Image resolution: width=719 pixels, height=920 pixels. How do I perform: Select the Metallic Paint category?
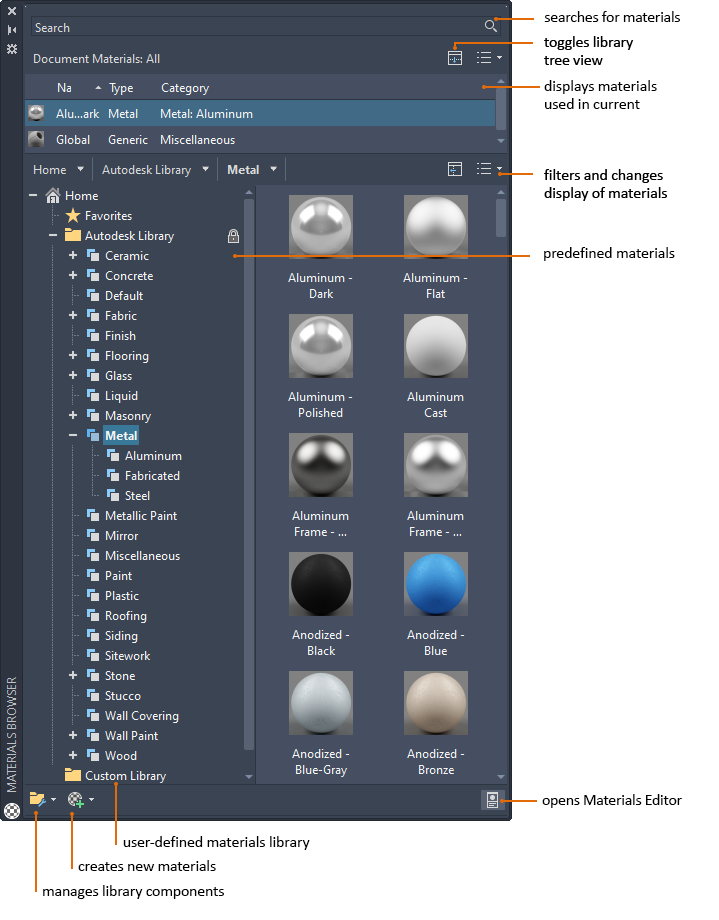[141, 516]
